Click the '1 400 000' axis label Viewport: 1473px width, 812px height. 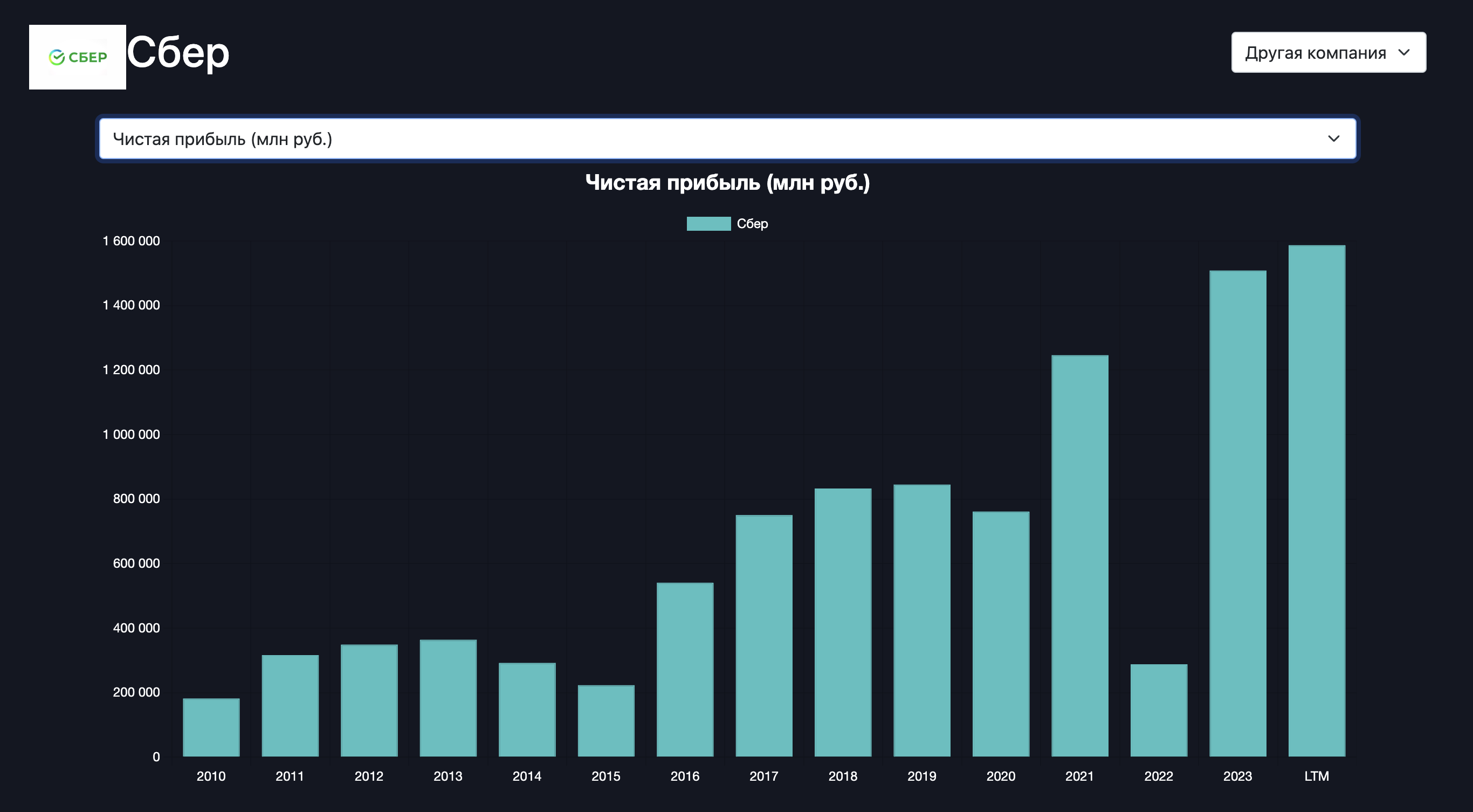pyautogui.click(x=131, y=305)
